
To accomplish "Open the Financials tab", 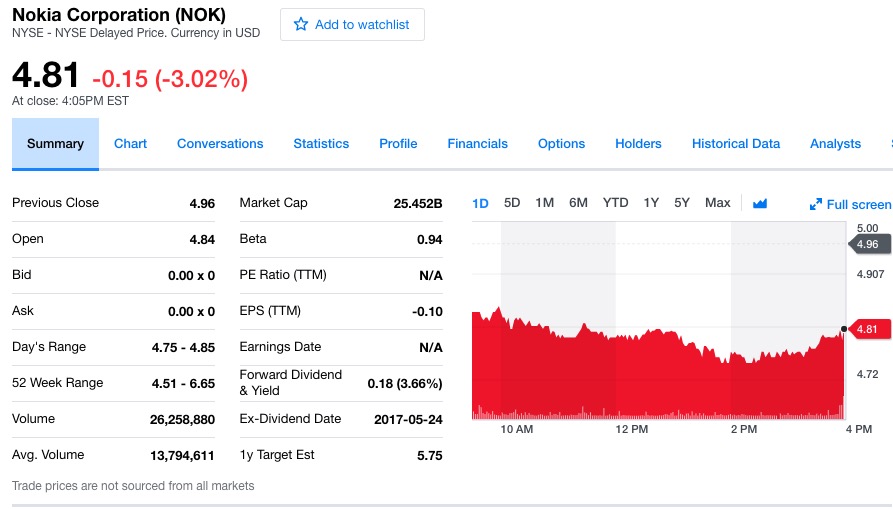I will 477,144.
